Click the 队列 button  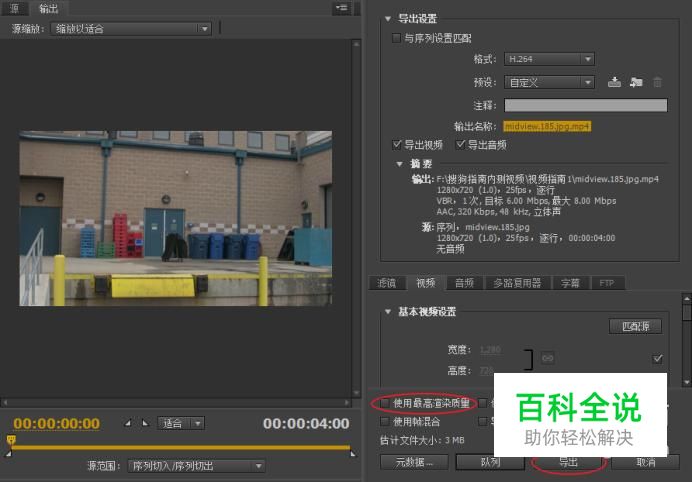point(490,462)
